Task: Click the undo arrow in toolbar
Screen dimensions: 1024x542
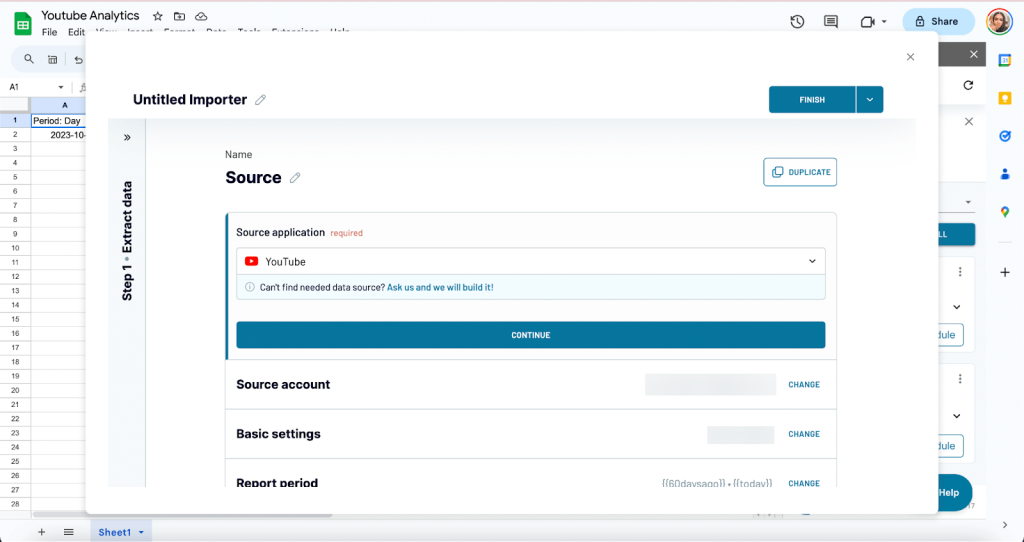Action: coord(78,60)
